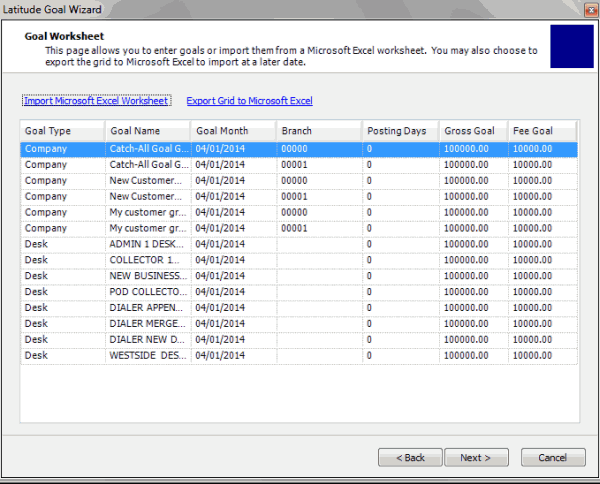Screen dimensions: 600x484
Task: Close the Latitude Goal Wizard window
Action: coord(585,9)
